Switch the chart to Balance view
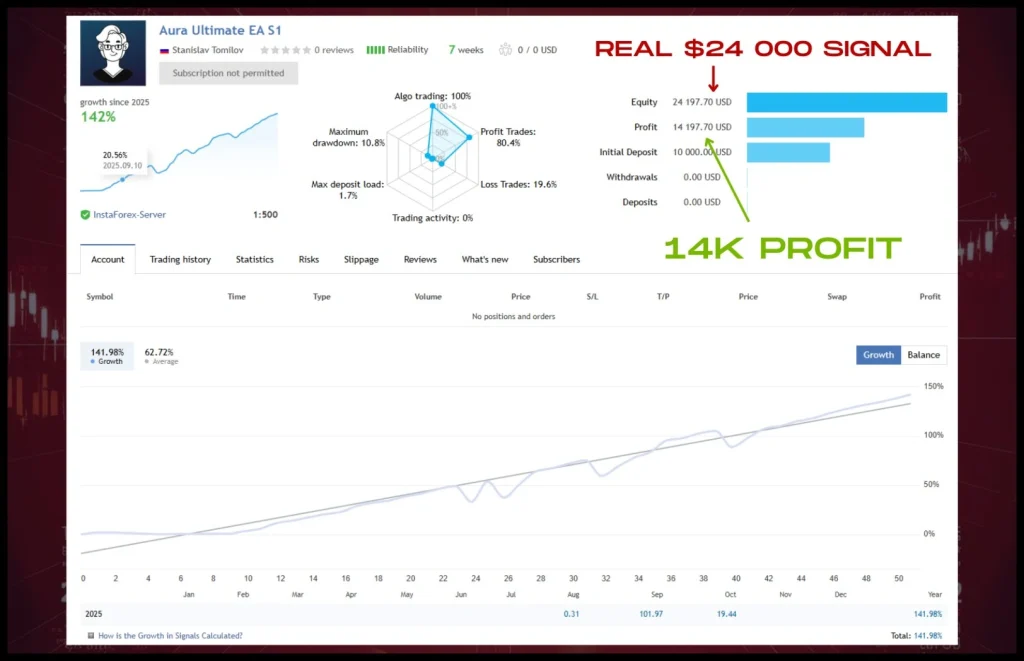The image size is (1024, 661). tap(923, 355)
